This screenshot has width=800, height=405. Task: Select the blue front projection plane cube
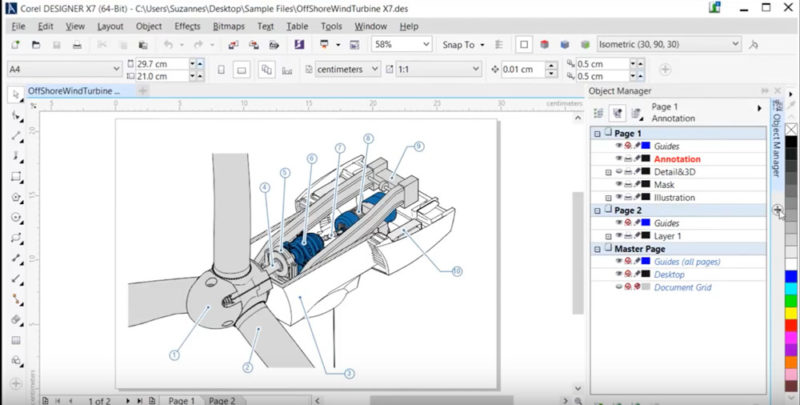pos(565,45)
